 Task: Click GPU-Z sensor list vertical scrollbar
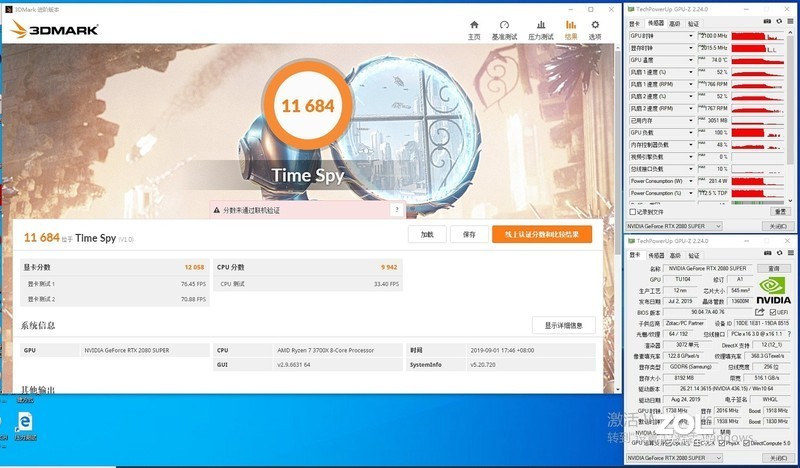click(x=790, y=100)
